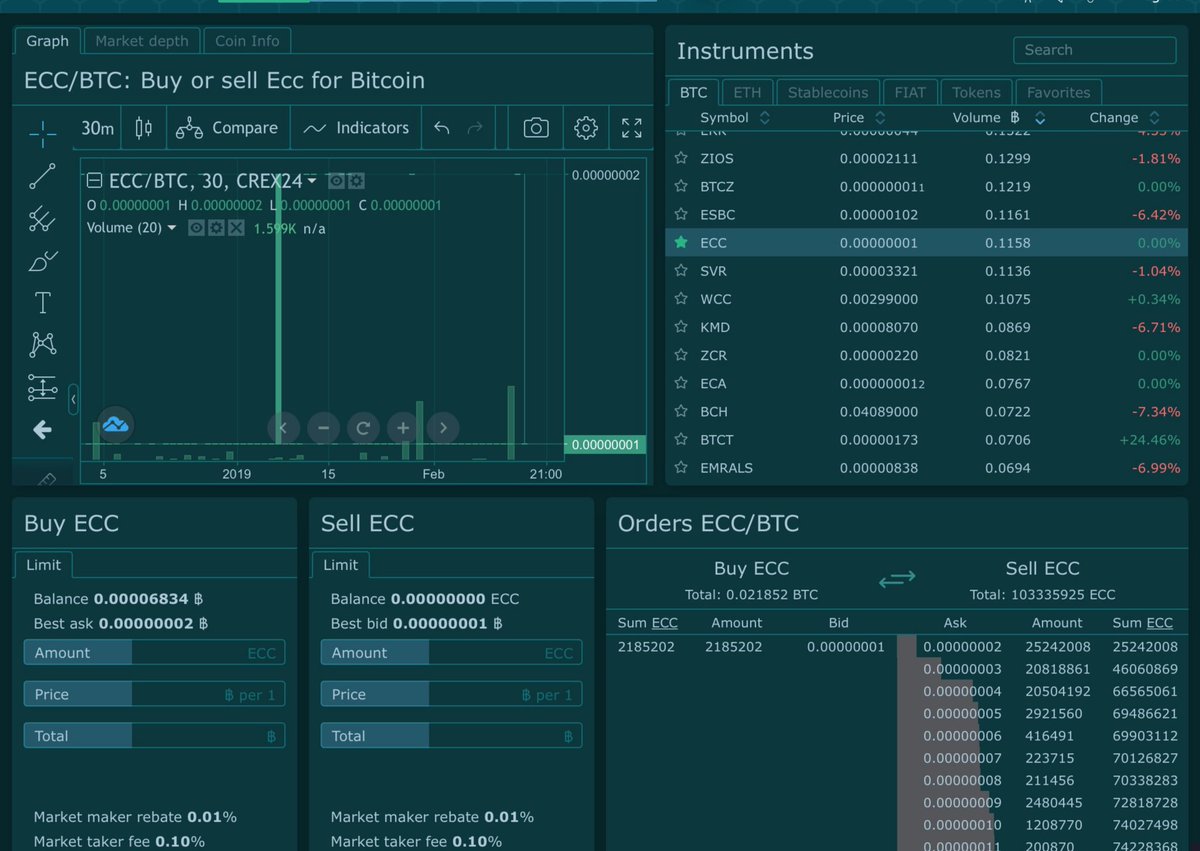The width and height of the screenshot is (1200, 851).
Task: Select the XABCD pattern tool
Action: click(x=42, y=345)
